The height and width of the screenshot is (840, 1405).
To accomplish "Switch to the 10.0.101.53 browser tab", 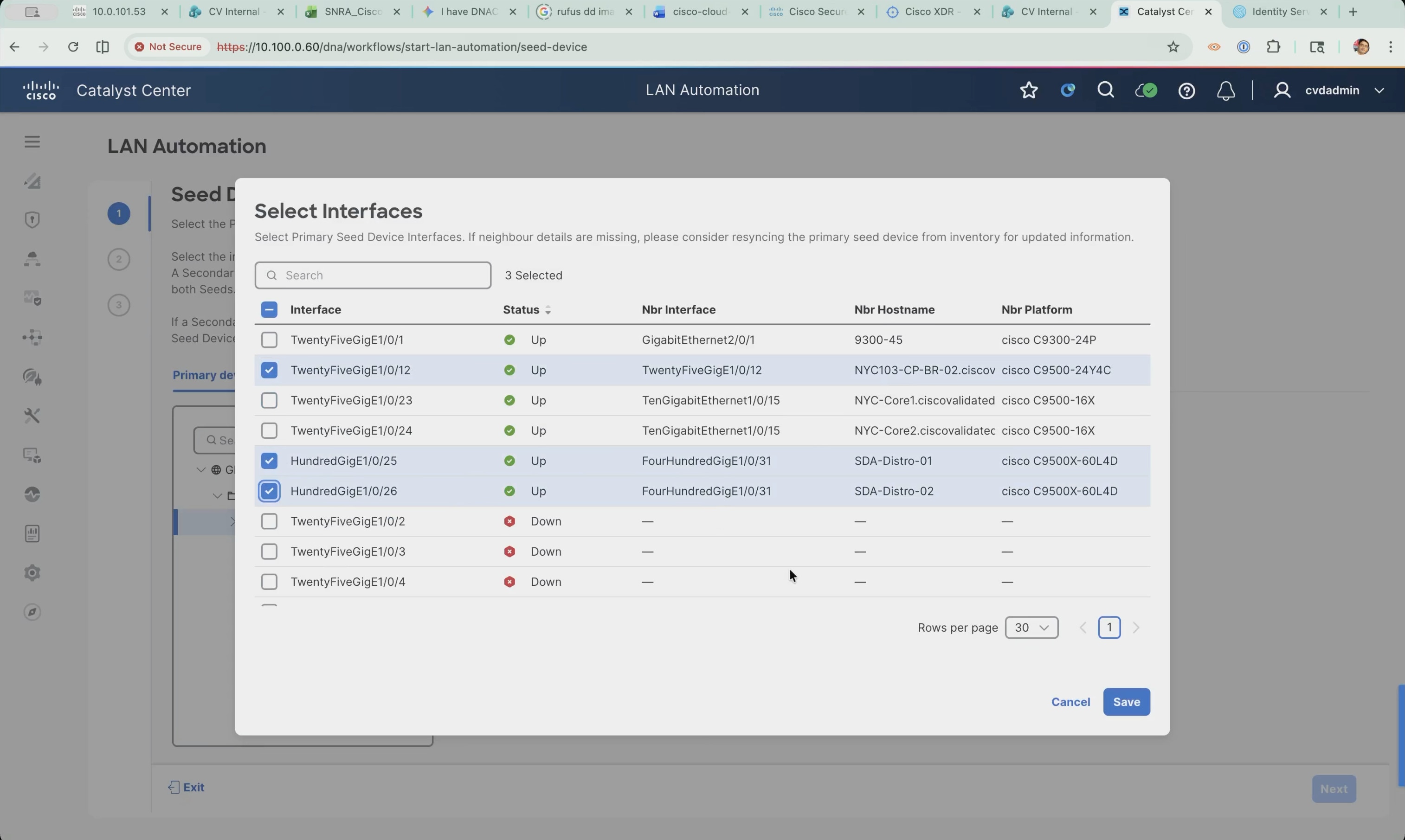I will [x=121, y=12].
